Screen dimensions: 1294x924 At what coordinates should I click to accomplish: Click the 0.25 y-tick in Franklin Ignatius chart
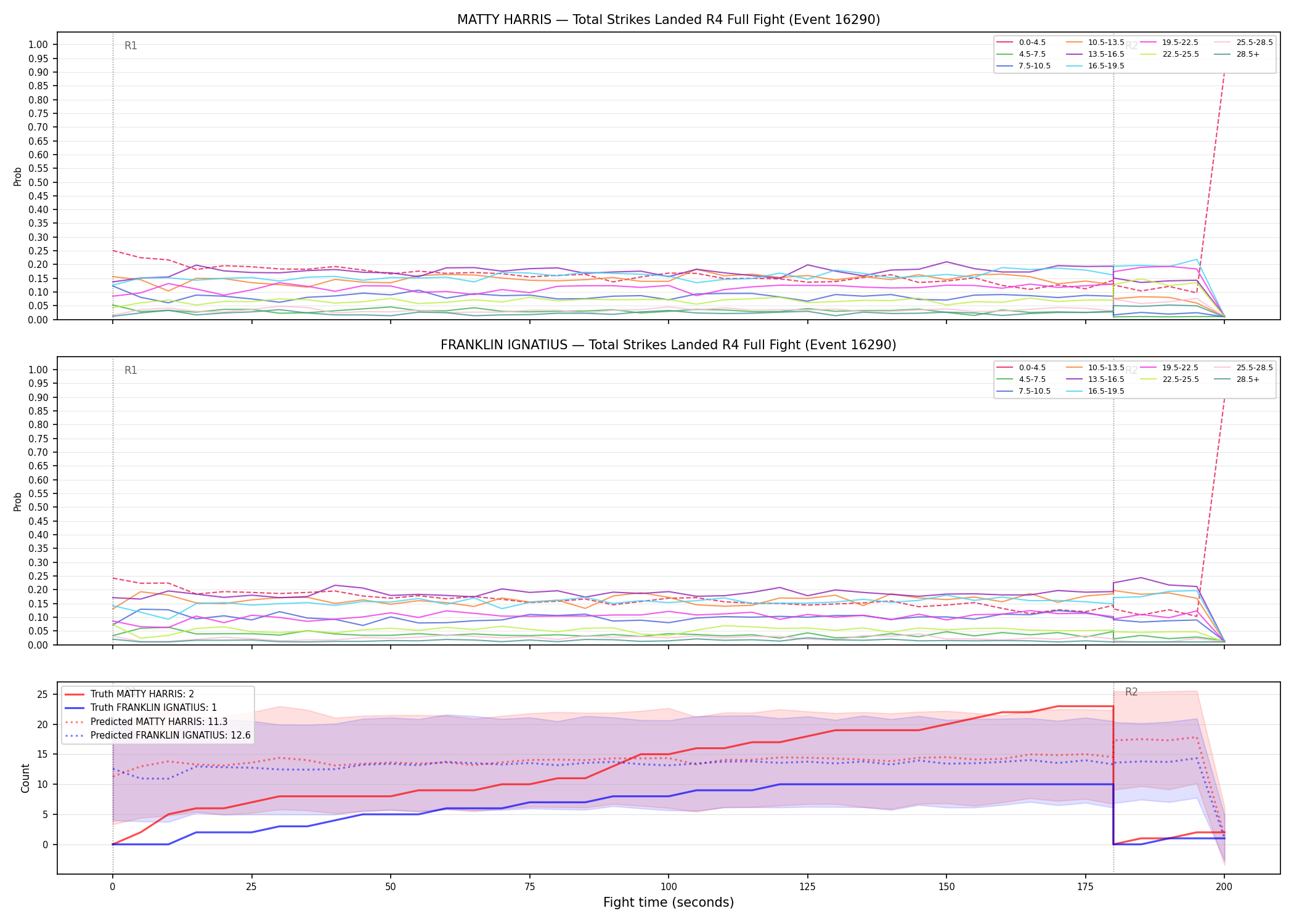(38, 576)
